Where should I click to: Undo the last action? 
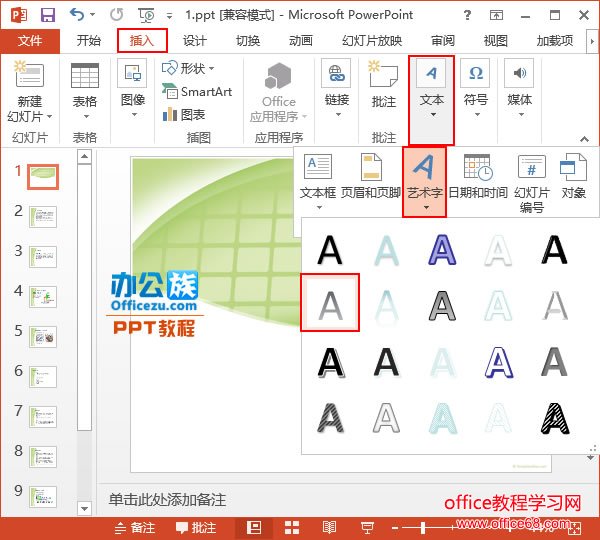77,15
